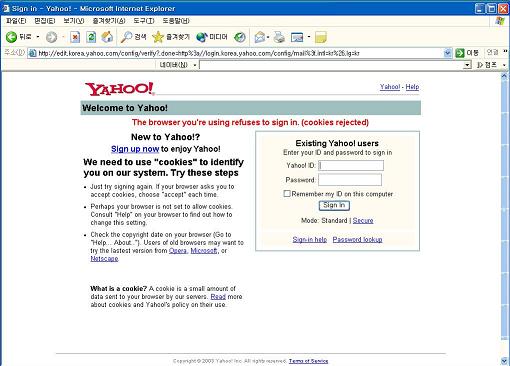Click the green Go arrow button
510x366 pixels.
pyautogui.click(x=460, y=53)
